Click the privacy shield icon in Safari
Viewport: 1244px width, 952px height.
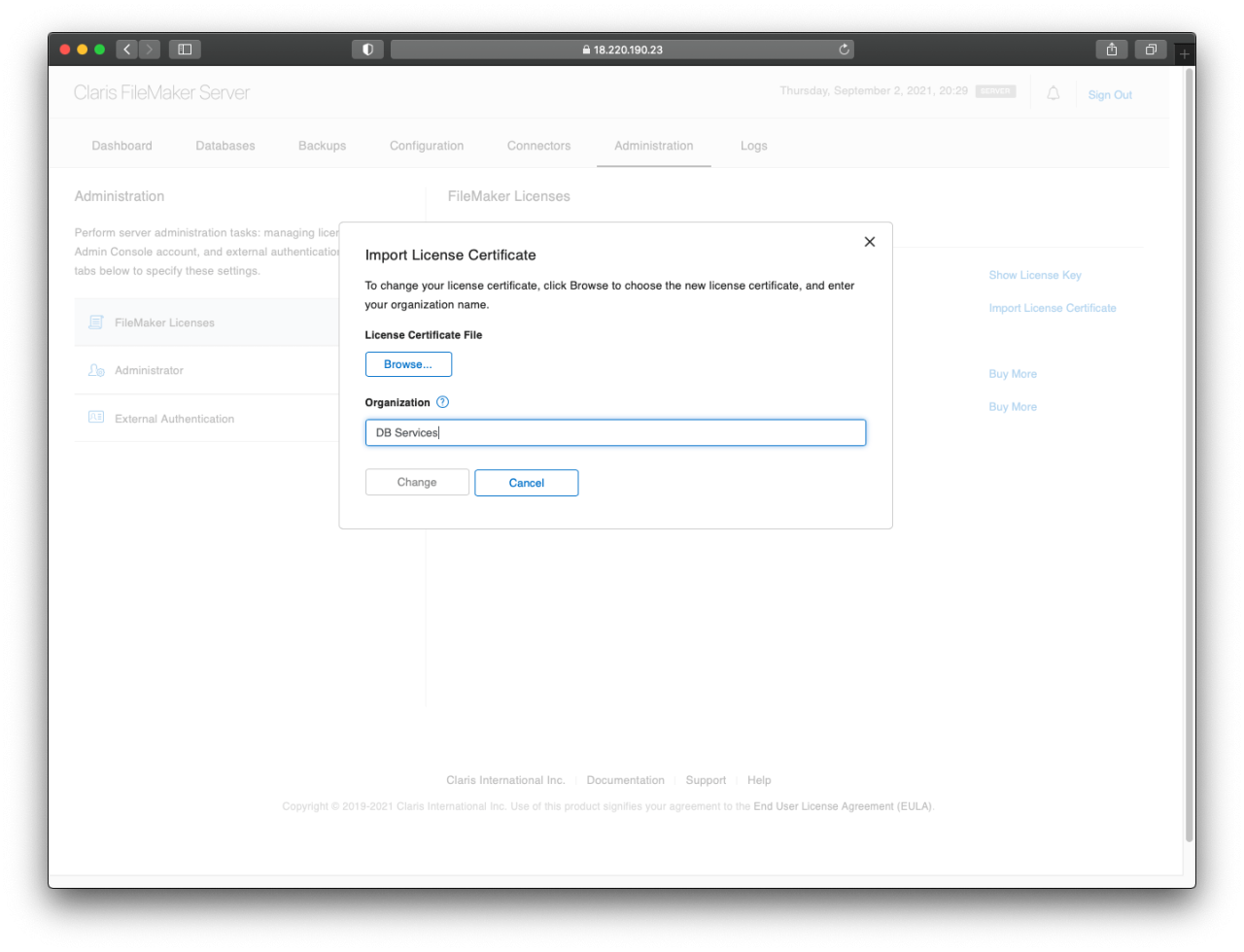[367, 50]
